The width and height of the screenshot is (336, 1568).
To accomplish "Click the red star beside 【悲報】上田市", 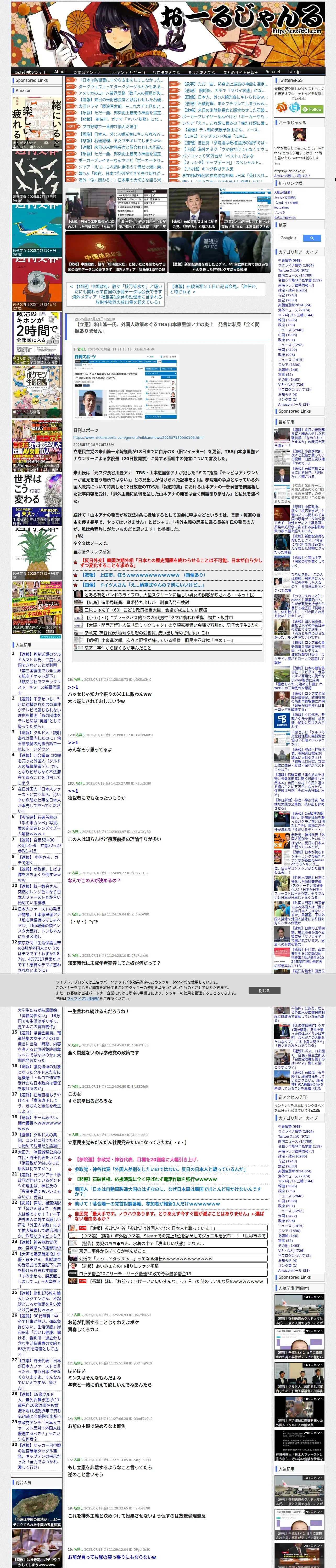I will point(76,575).
